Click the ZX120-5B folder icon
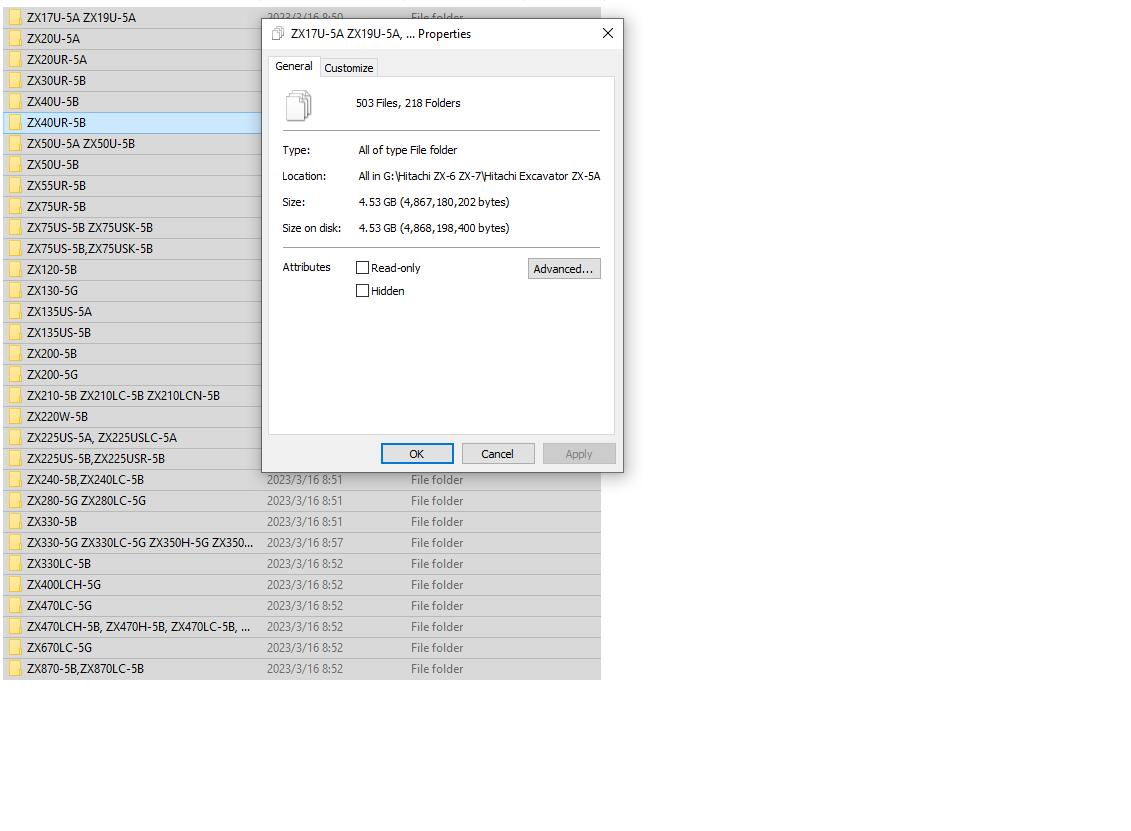This screenshot has width=1131, height=831. tap(15, 270)
